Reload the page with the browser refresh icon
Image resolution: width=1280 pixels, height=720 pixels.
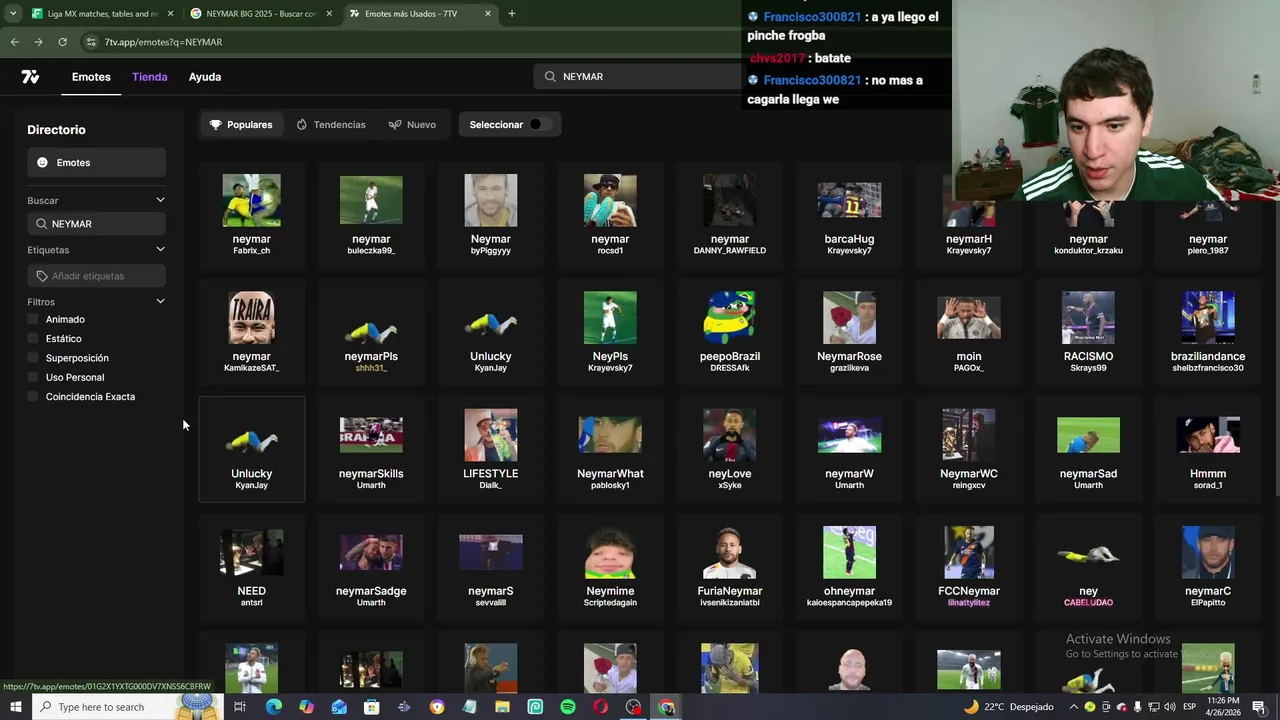coord(62,42)
